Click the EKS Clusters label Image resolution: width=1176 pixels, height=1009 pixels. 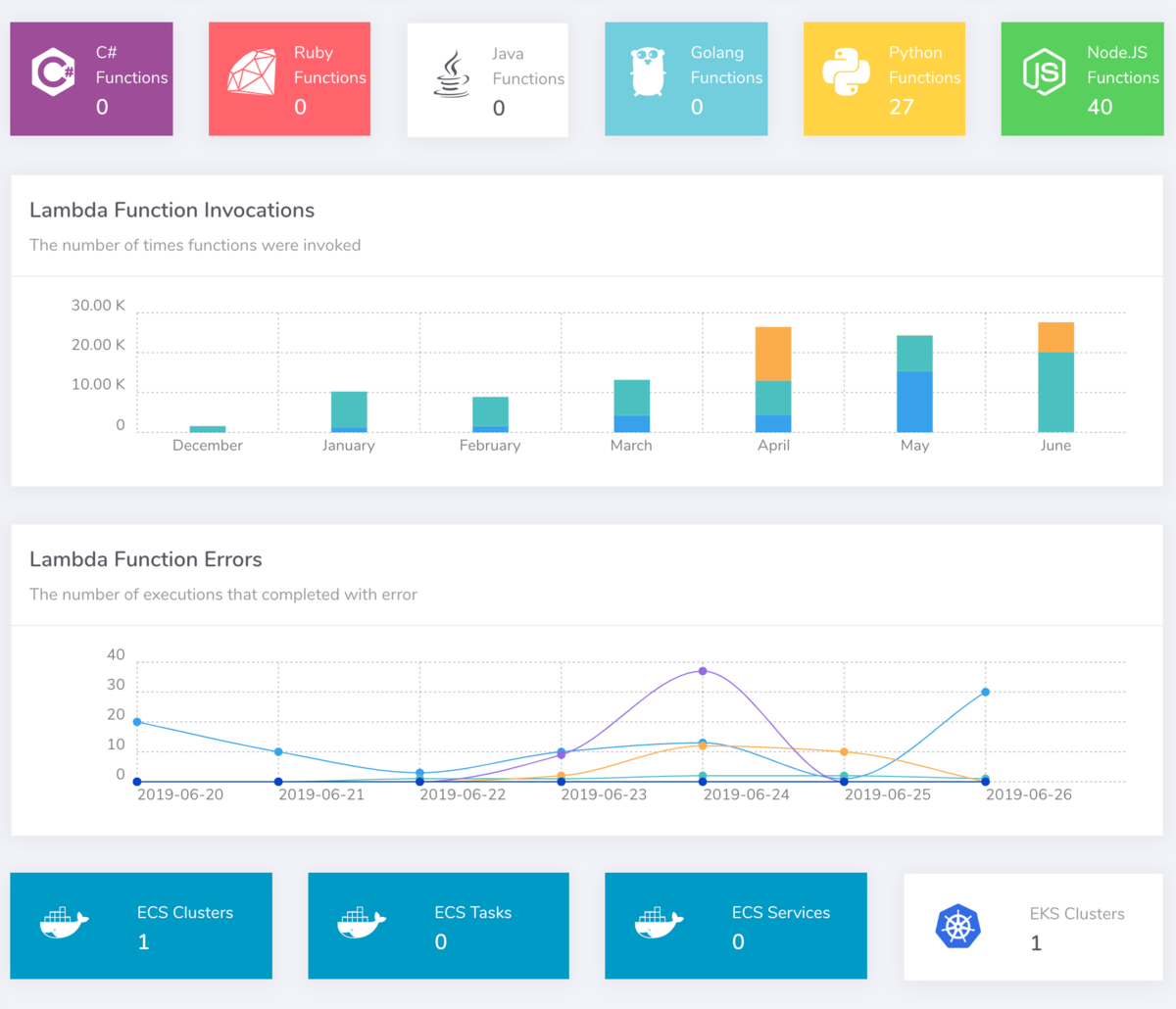click(1077, 914)
